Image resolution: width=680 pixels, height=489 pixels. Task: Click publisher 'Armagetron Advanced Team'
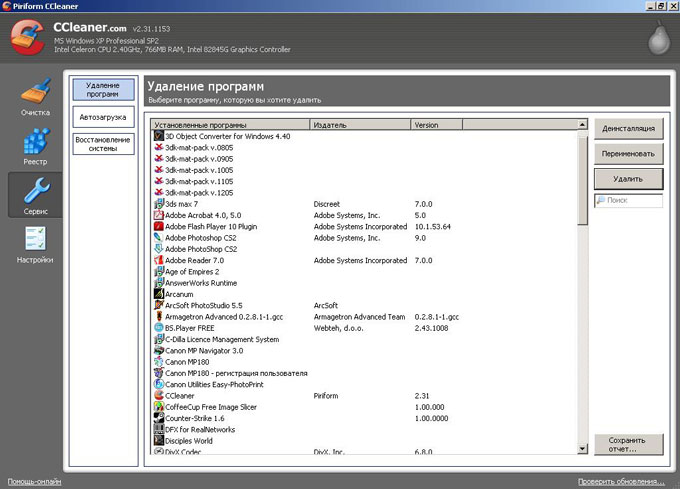click(x=360, y=316)
